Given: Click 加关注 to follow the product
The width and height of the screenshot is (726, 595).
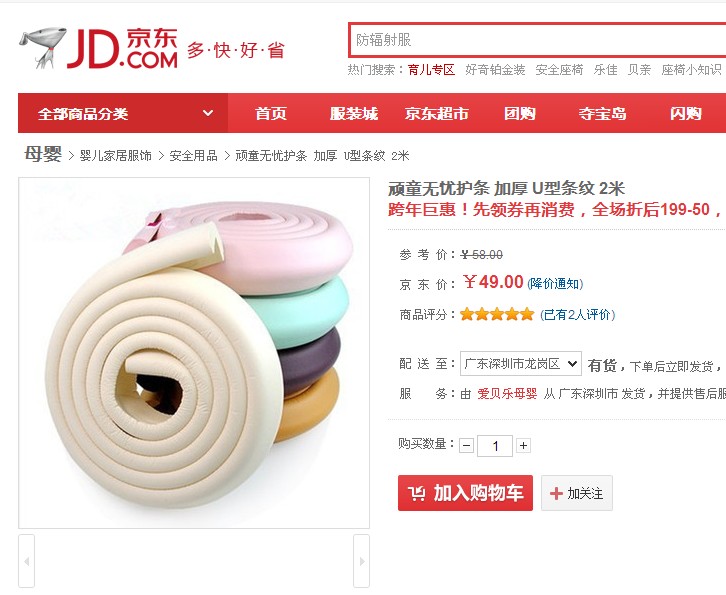Looking at the screenshot, I should [x=577, y=493].
